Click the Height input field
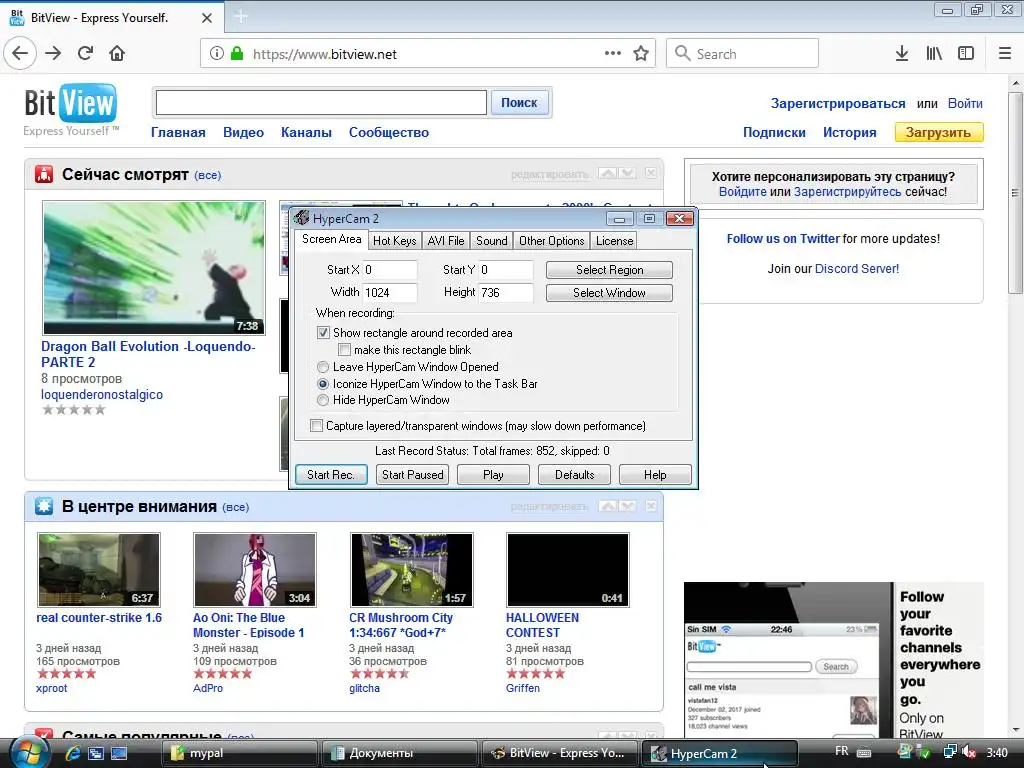Image resolution: width=1024 pixels, height=768 pixels. tap(506, 293)
